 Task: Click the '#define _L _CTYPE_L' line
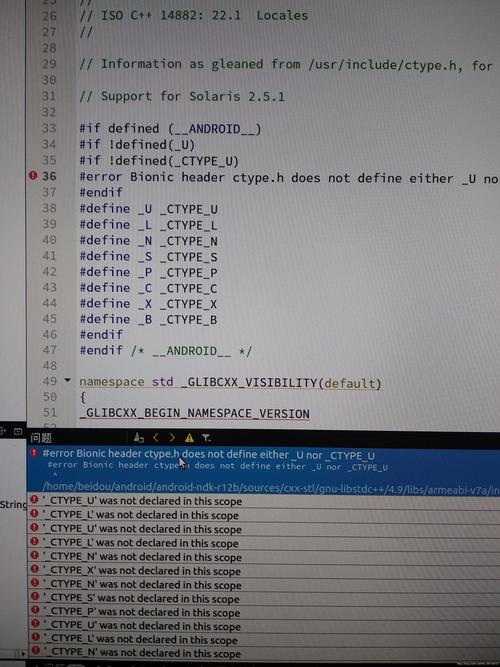[x=148, y=225]
